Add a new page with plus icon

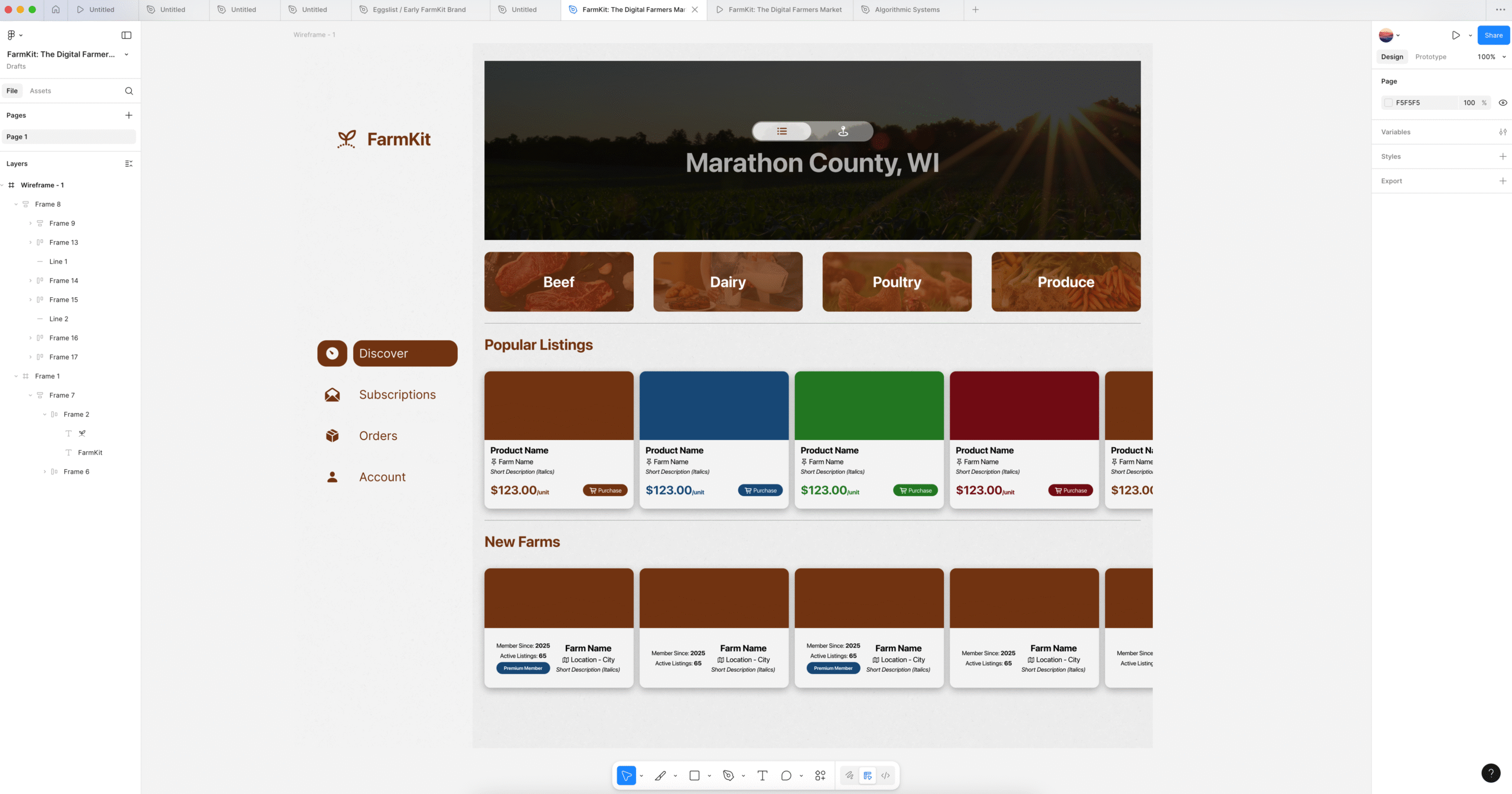[x=129, y=115]
